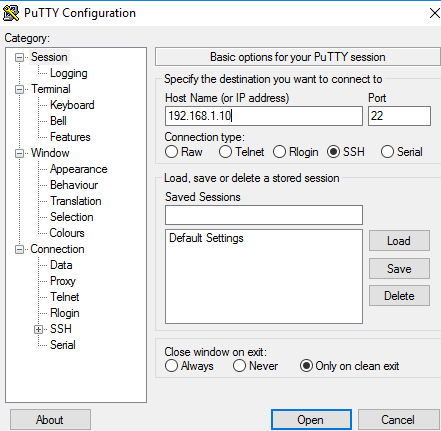The image size is (441, 431).
Task: Choose Telnet as connection type
Action: 225,152
